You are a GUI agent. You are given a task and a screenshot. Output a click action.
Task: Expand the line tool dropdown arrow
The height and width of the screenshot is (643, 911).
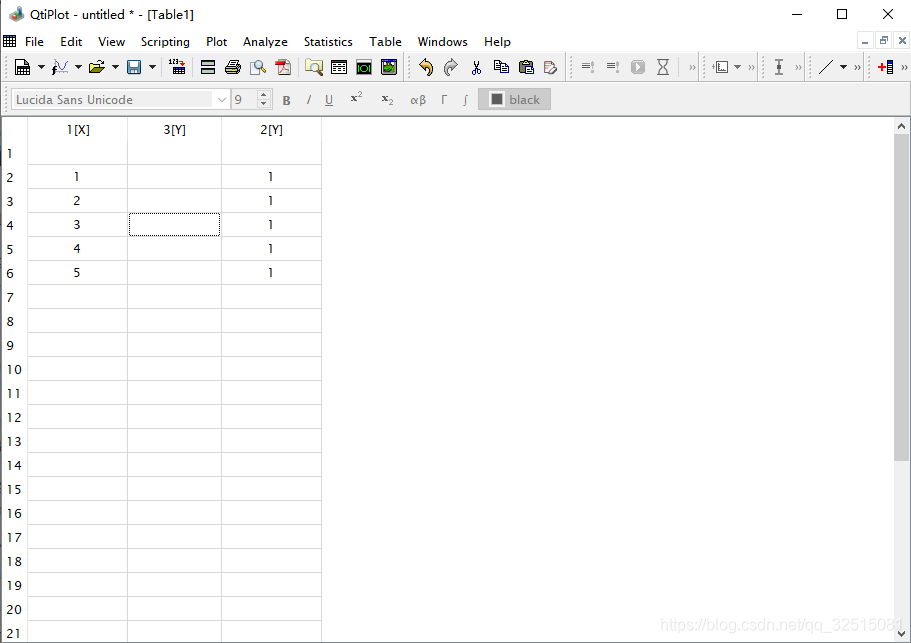(843, 67)
